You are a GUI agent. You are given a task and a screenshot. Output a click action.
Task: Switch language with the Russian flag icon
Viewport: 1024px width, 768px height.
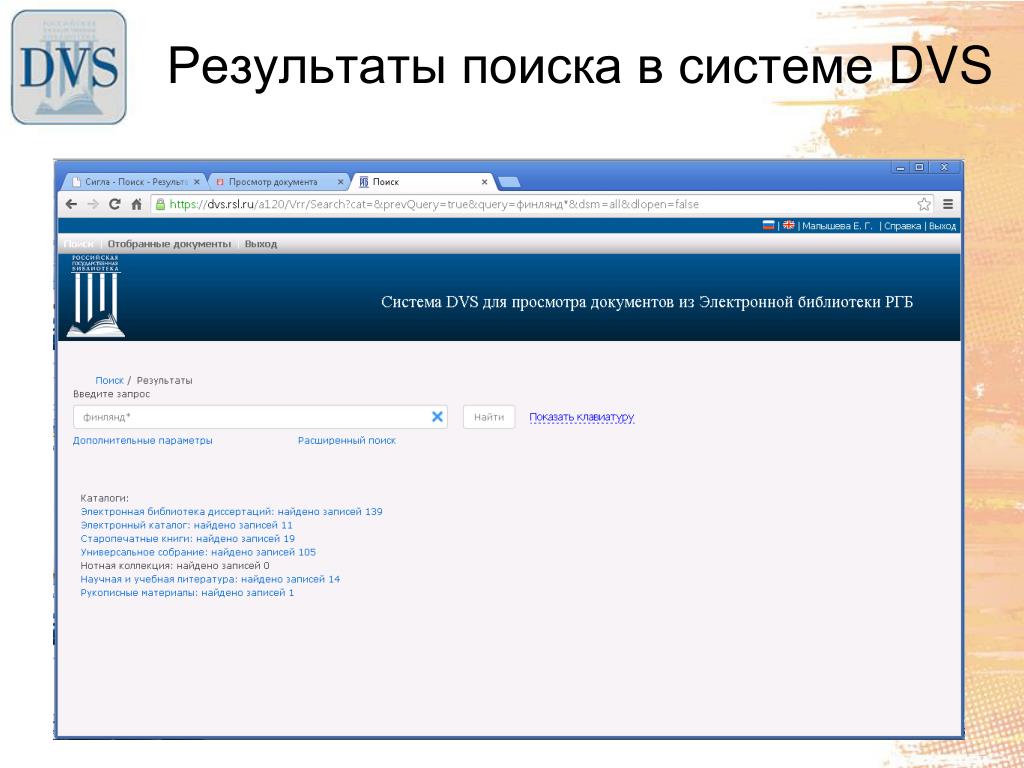click(769, 225)
